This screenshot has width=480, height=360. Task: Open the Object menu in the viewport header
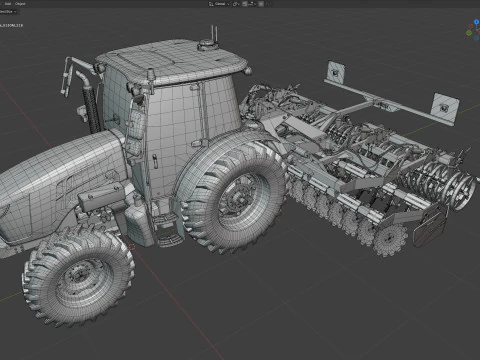[x=20, y=4]
